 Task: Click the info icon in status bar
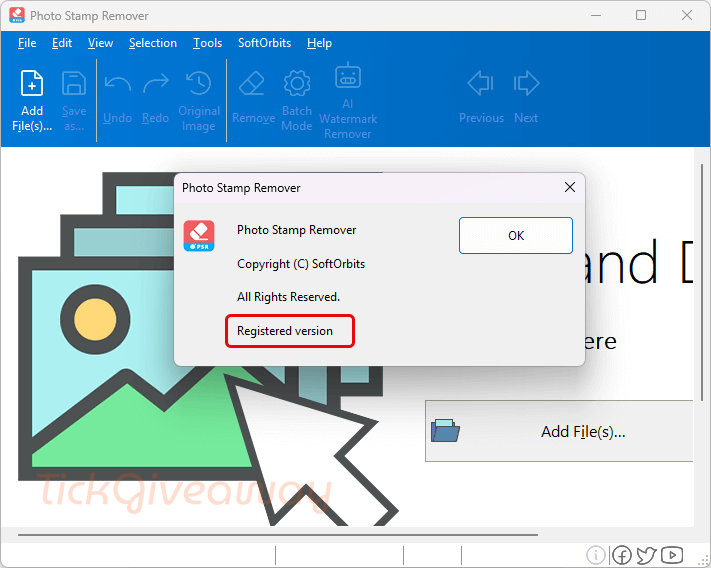point(595,555)
